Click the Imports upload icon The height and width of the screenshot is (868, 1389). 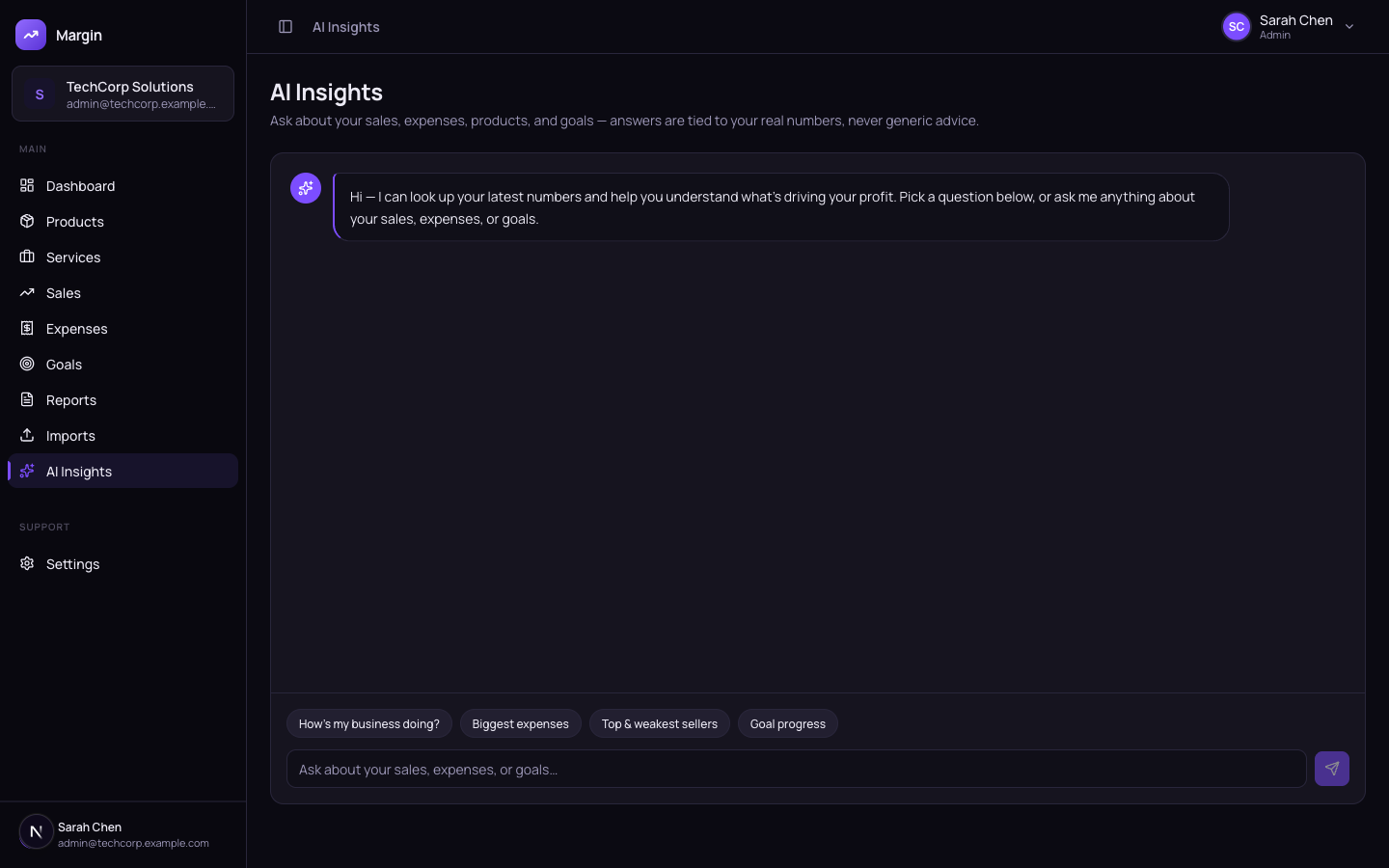(x=27, y=435)
